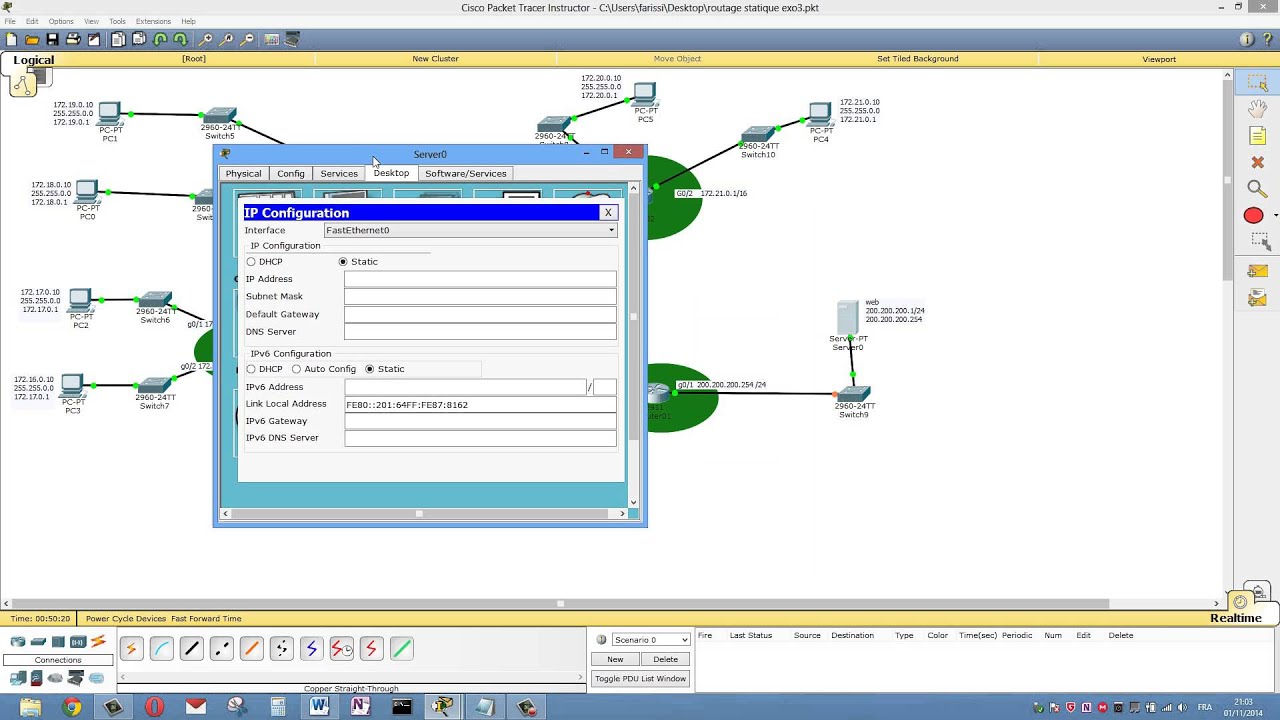Choose the Place Note tool

pos(1258,135)
